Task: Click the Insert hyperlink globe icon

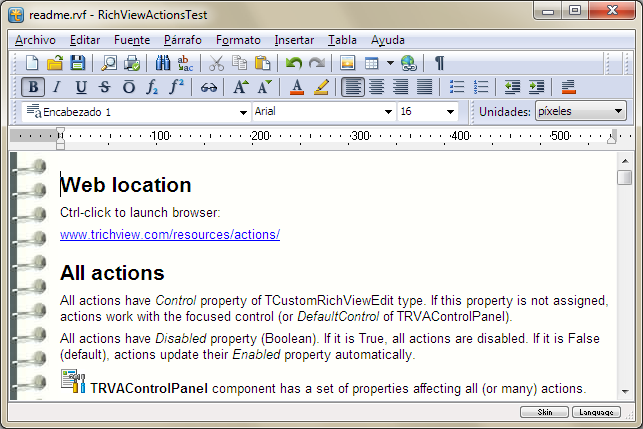Action: click(x=408, y=63)
